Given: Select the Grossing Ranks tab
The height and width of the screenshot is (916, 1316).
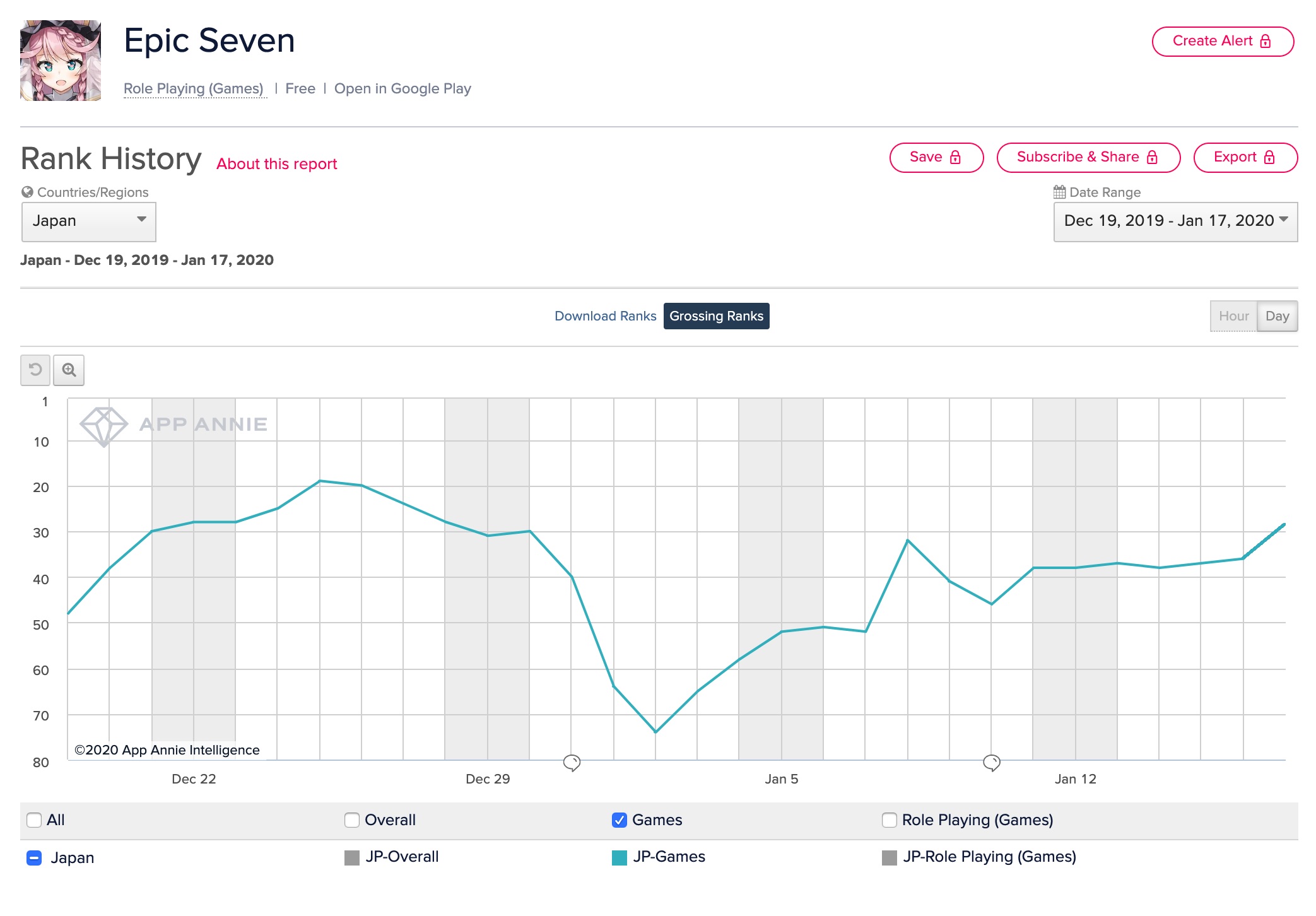Looking at the screenshot, I should point(716,316).
